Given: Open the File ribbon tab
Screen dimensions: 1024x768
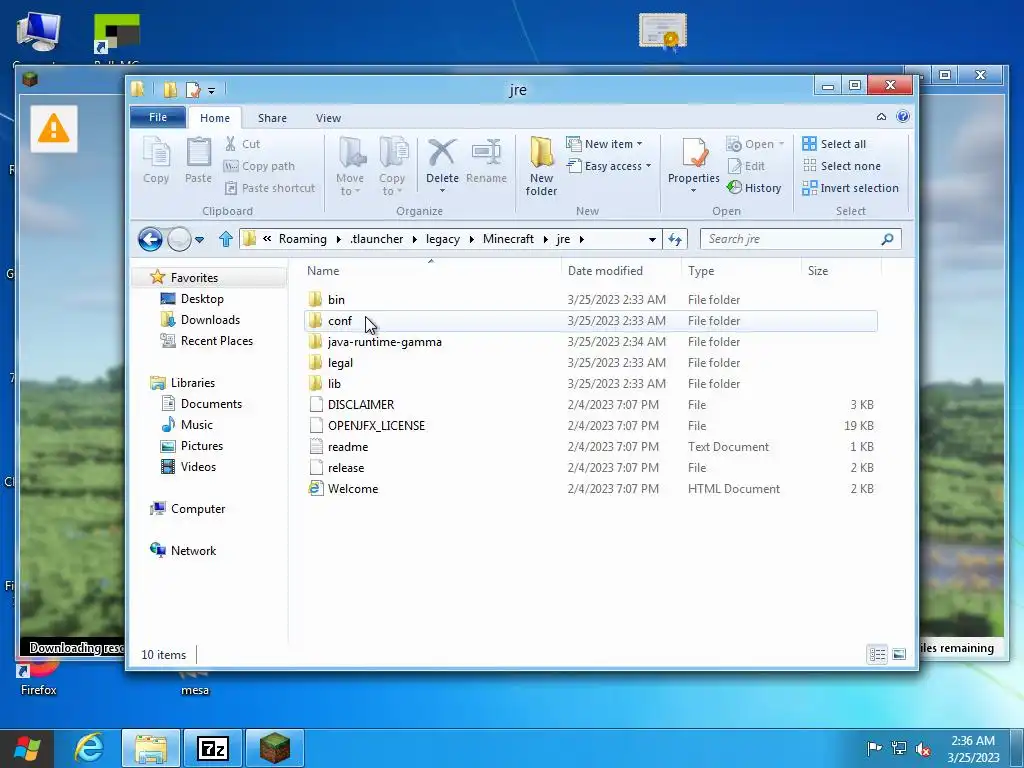Looking at the screenshot, I should (x=158, y=118).
